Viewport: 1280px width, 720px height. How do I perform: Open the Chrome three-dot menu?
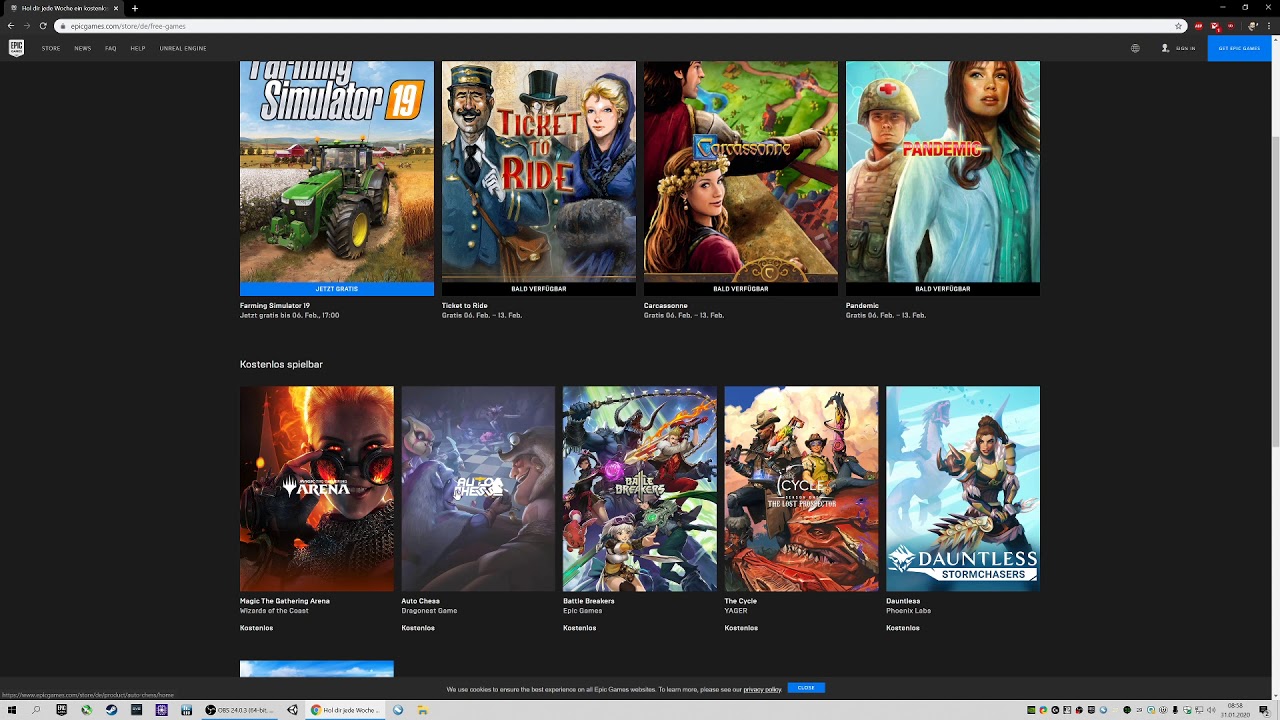click(x=1269, y=26)
